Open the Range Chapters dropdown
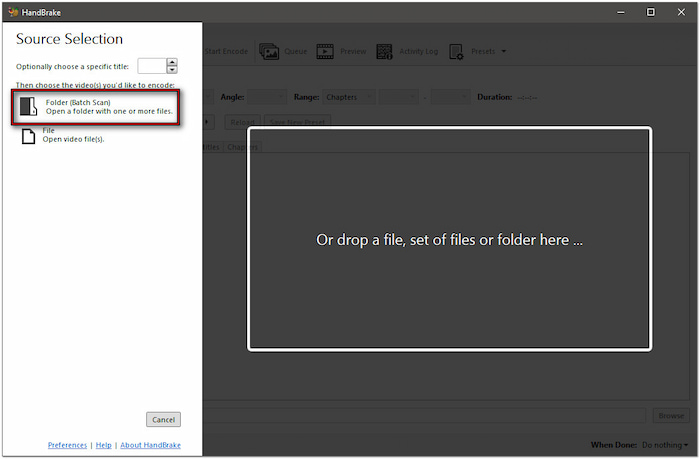Screen dimensions: 700x459 coord(349,97)
